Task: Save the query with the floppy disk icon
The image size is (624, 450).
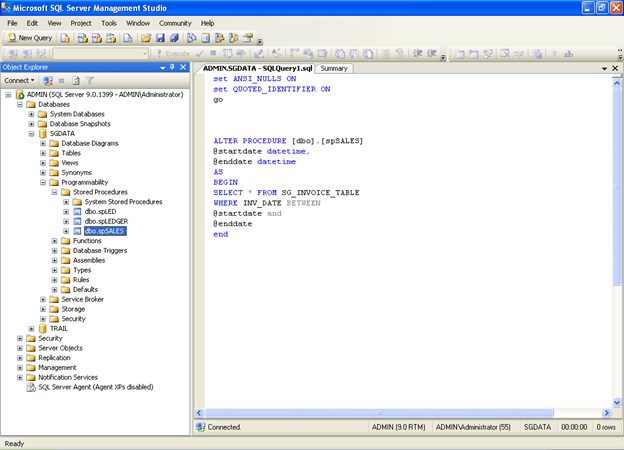Action: coord(160,38)
